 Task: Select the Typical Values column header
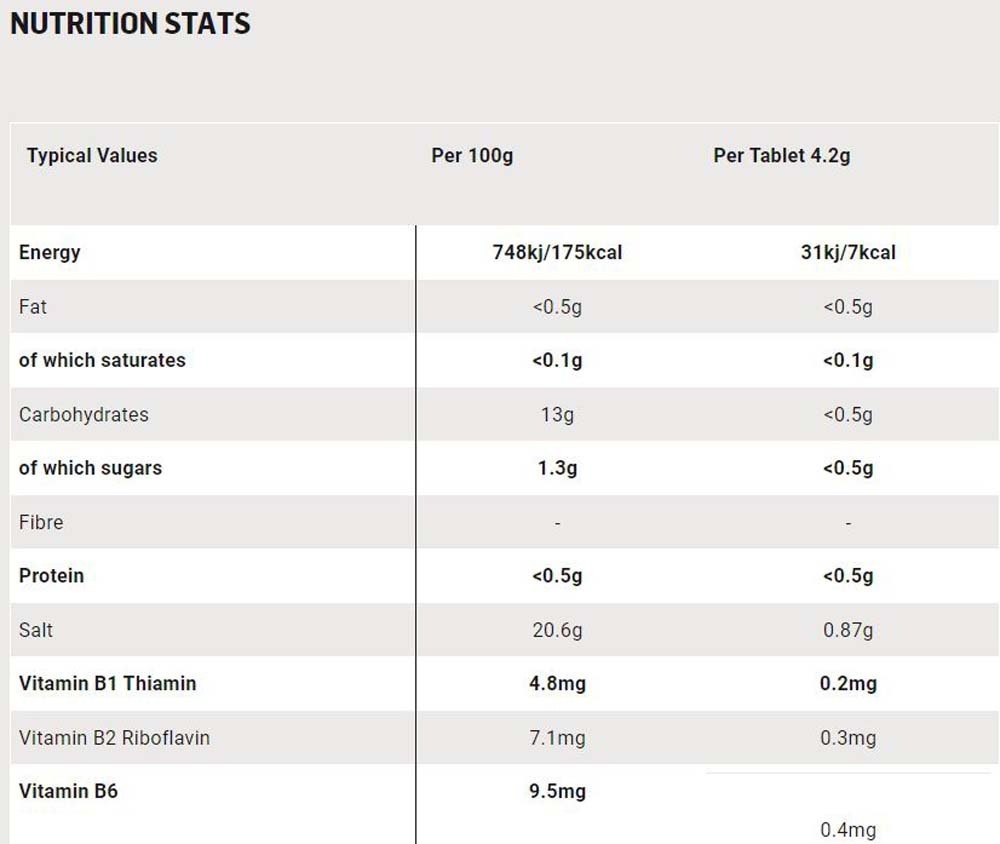coord(92,156)
